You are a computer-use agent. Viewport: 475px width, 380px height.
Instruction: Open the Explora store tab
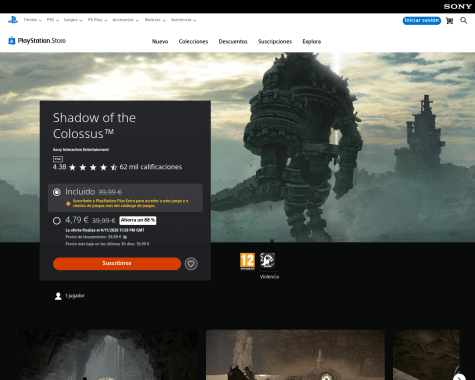[312, 42]
